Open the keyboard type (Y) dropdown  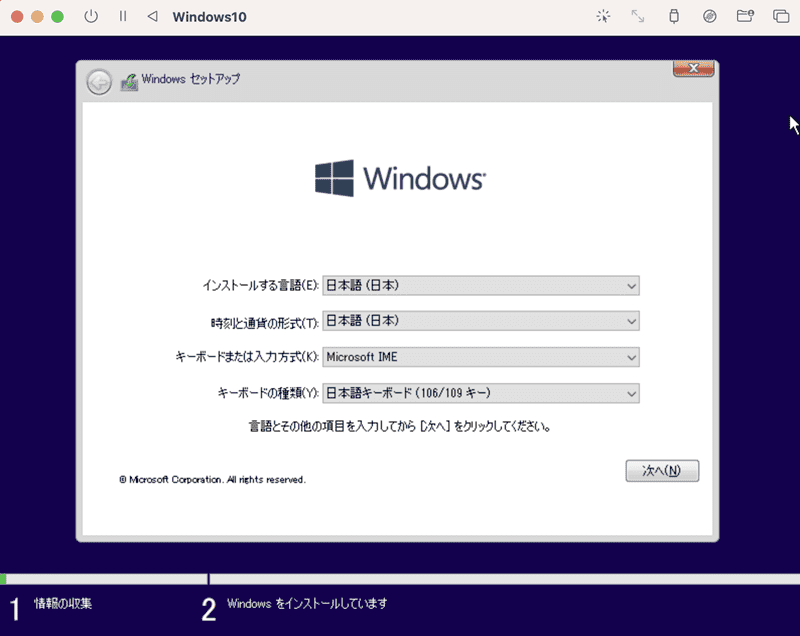point(481,393)
